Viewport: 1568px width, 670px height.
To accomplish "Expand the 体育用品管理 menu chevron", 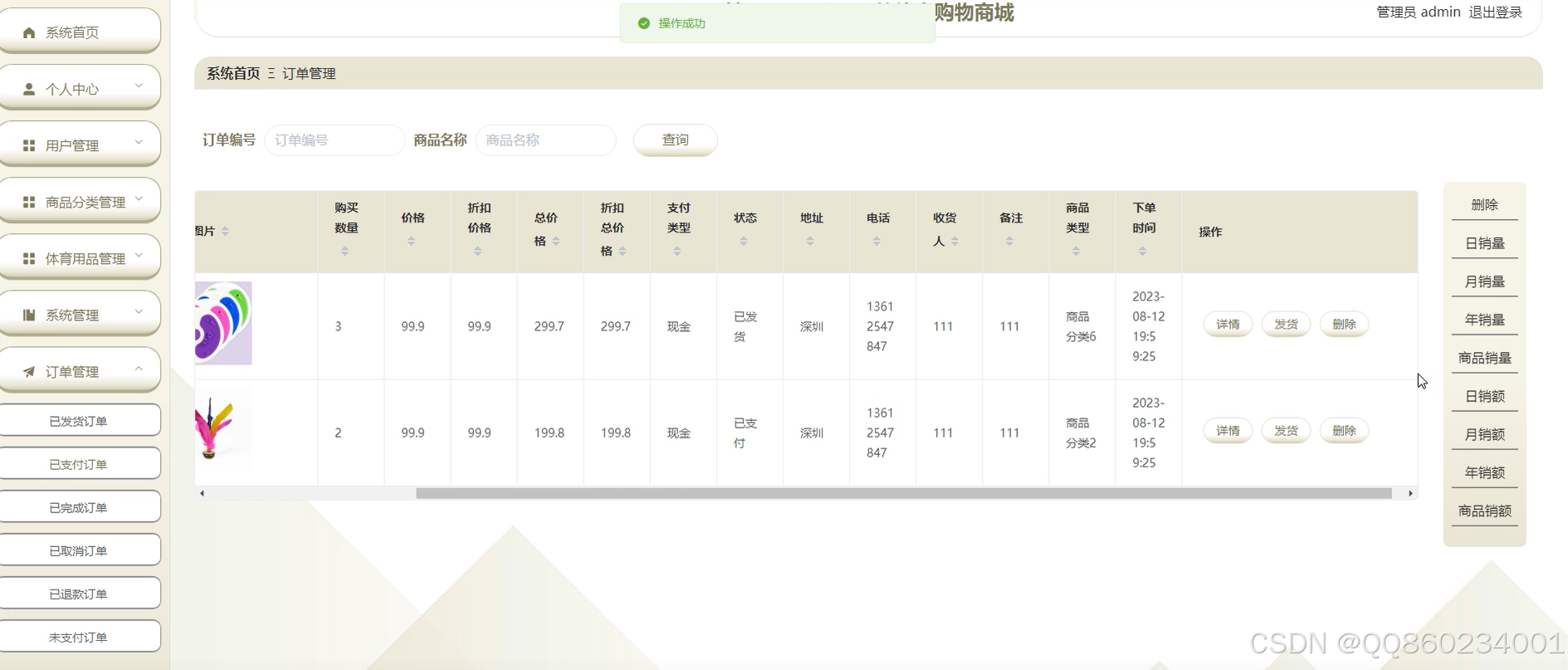I will pyautogui.click(x=139, y=255).
